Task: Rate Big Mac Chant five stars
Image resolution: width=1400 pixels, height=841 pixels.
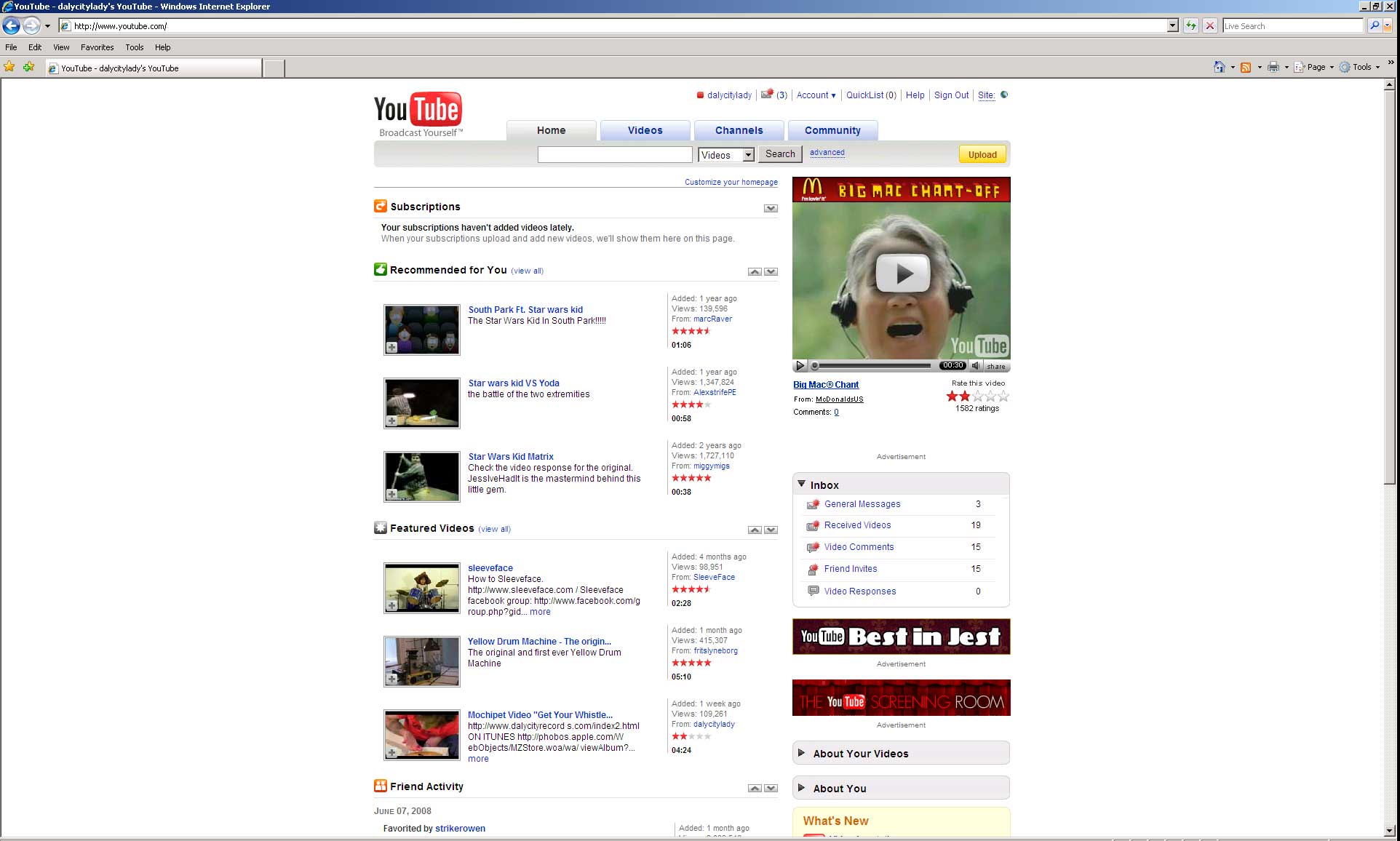Action: (x=1003, y=396)
